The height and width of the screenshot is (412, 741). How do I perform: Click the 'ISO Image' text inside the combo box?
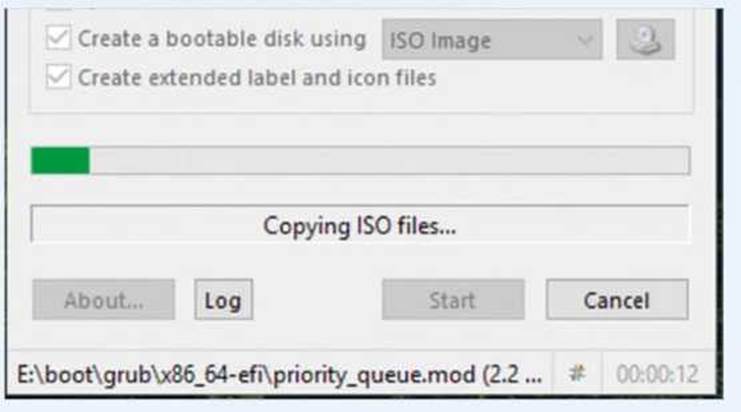coord(440,41)
